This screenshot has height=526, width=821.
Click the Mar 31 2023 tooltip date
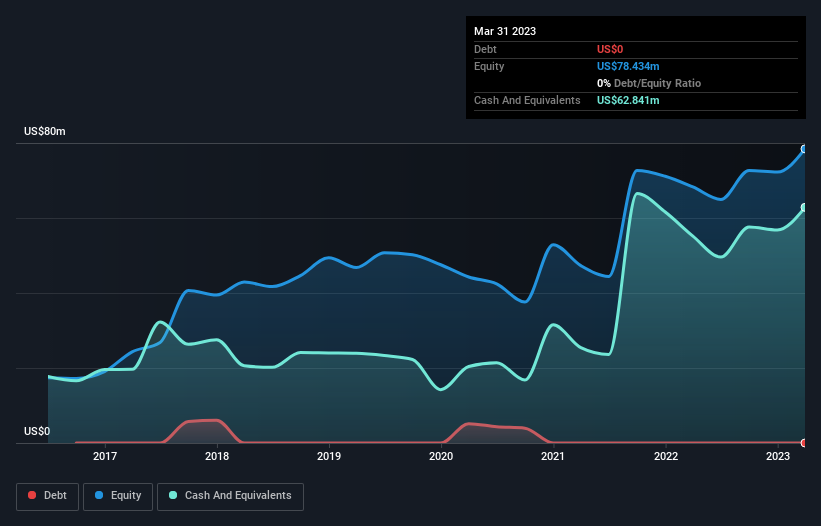[x=505, y=31]
